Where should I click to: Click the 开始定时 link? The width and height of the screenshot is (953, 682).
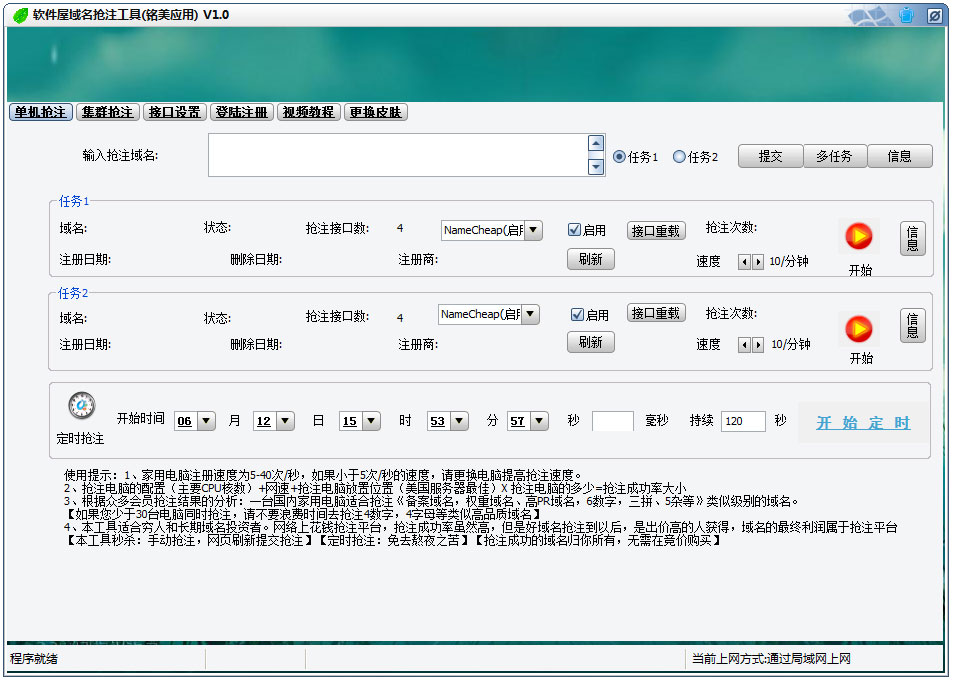863,423
